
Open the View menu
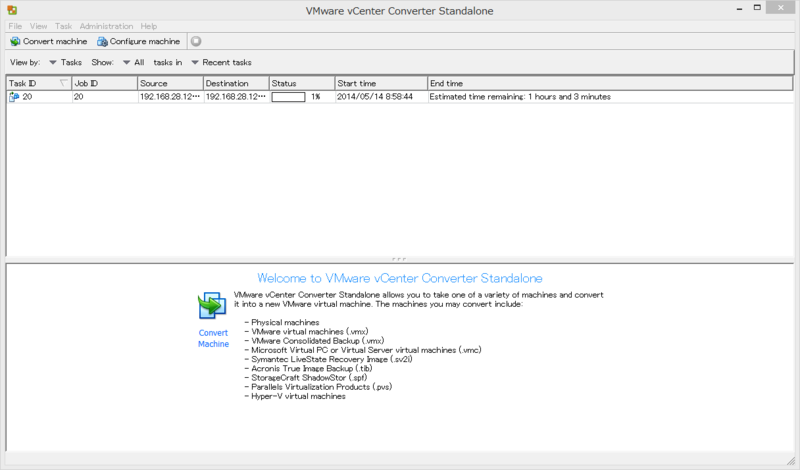point(38,26)
